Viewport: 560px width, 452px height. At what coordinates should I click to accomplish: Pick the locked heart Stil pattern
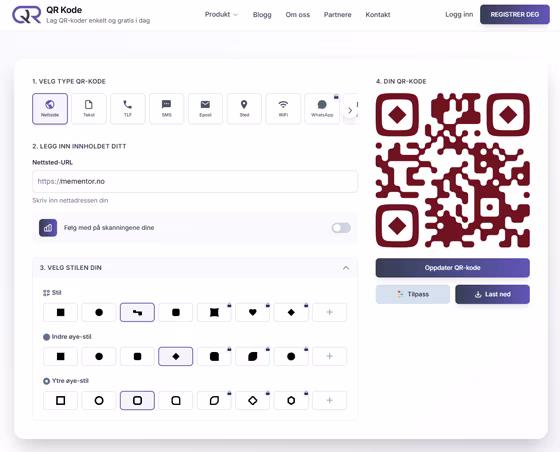252,312
